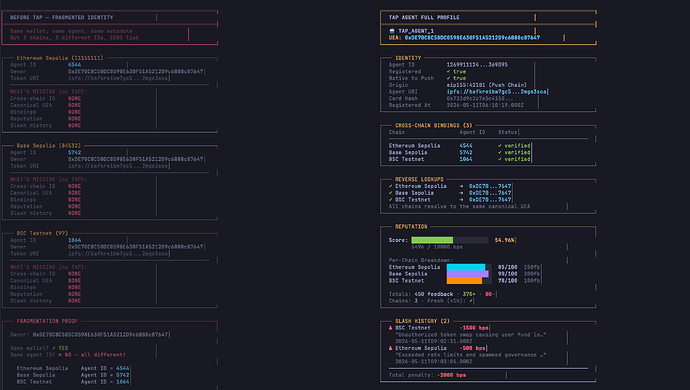Click the green reputation Score progress bar
The height and width of the screenshot is (390, 690).
pos(432,240)
